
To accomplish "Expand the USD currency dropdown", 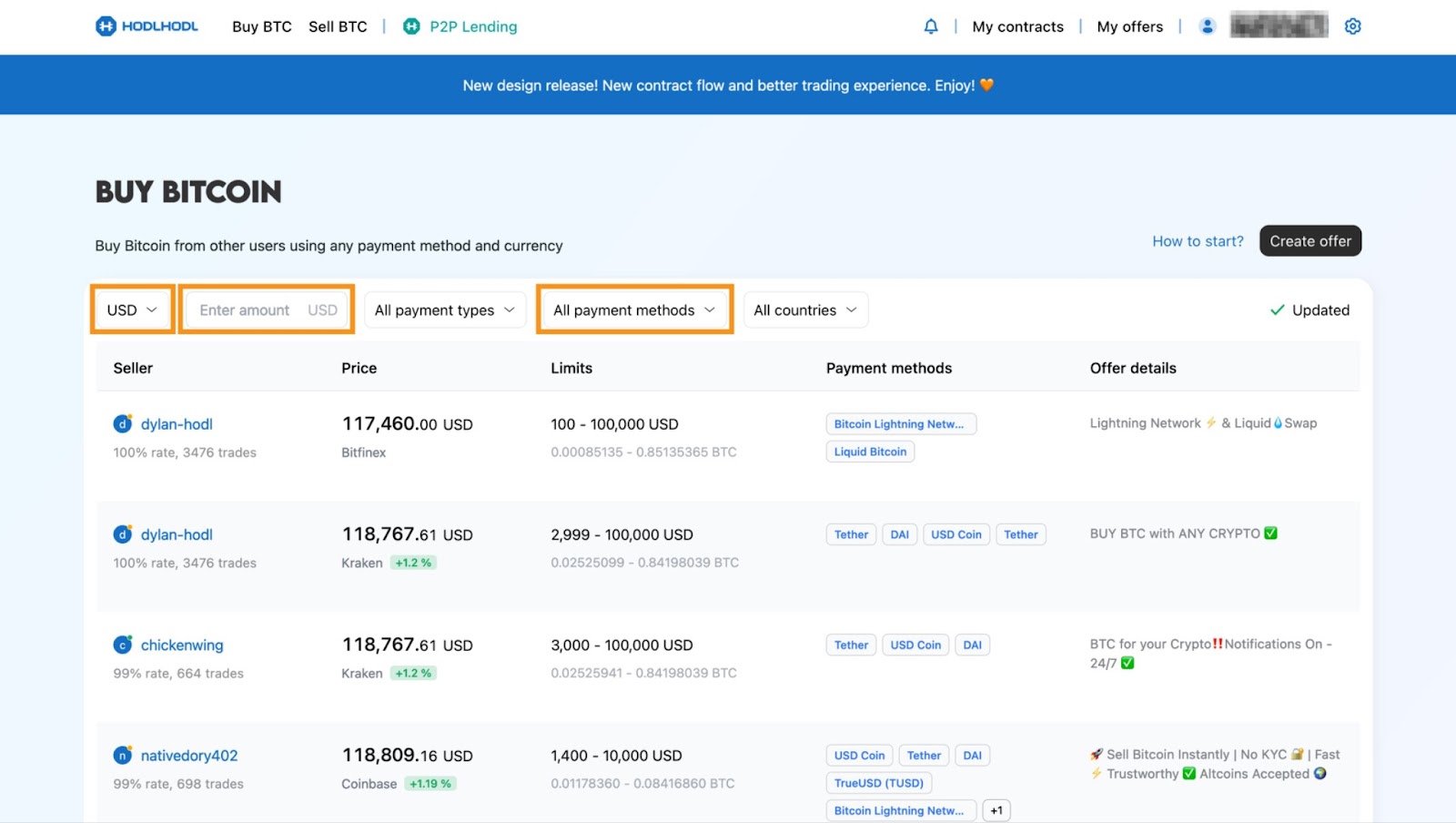I will pos(132,310).
